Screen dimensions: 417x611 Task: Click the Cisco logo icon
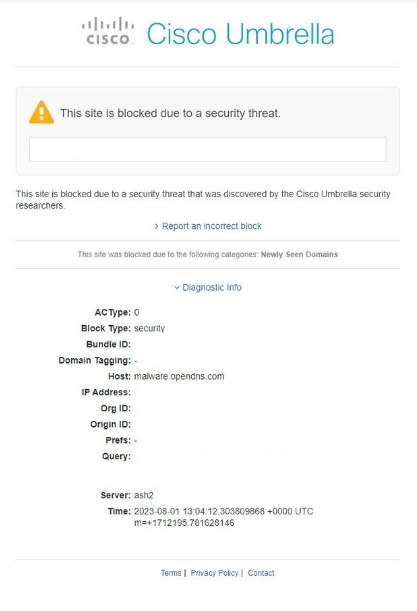point(108,31)
